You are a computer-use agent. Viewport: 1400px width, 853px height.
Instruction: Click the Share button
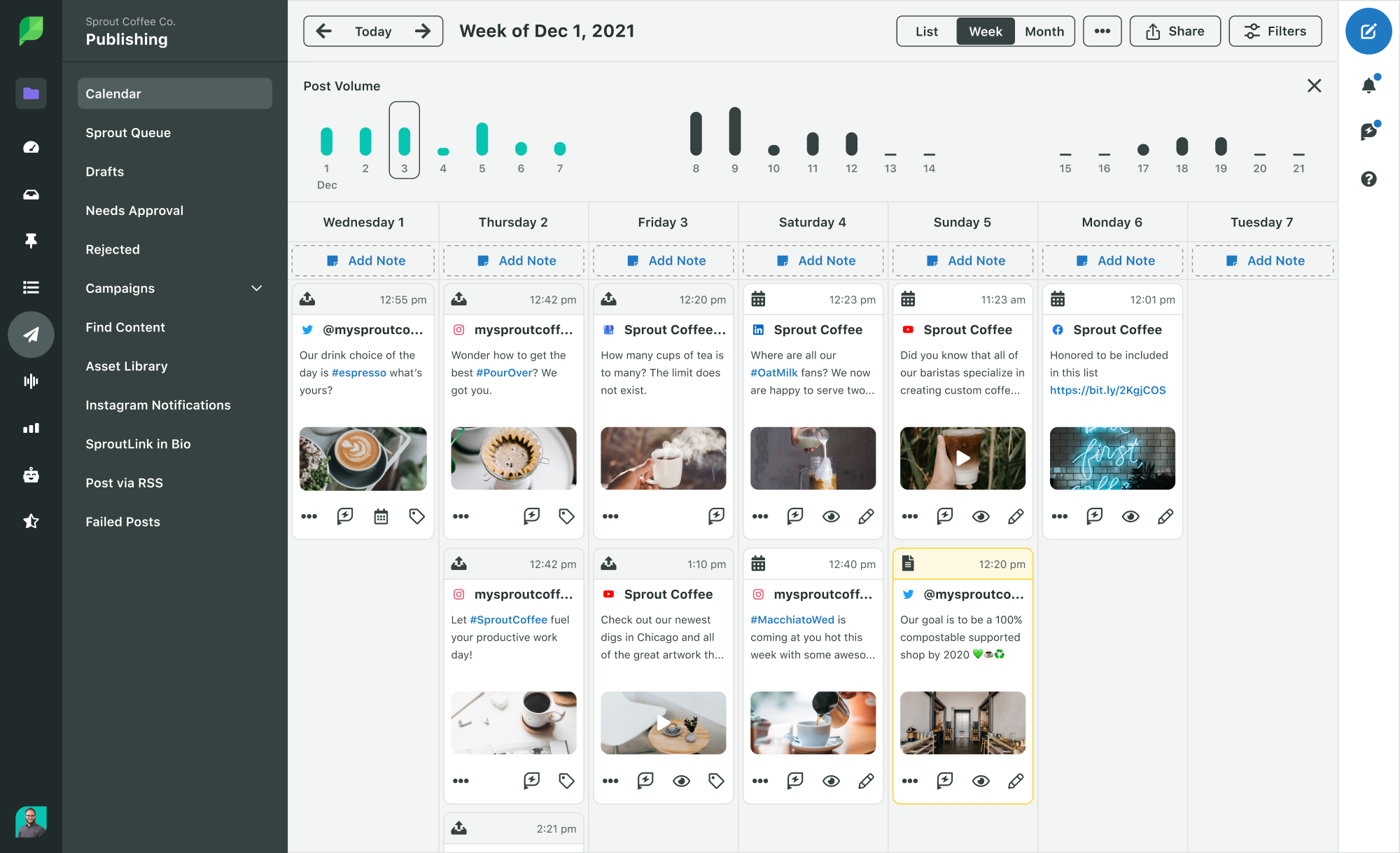tap(1175, 30)
